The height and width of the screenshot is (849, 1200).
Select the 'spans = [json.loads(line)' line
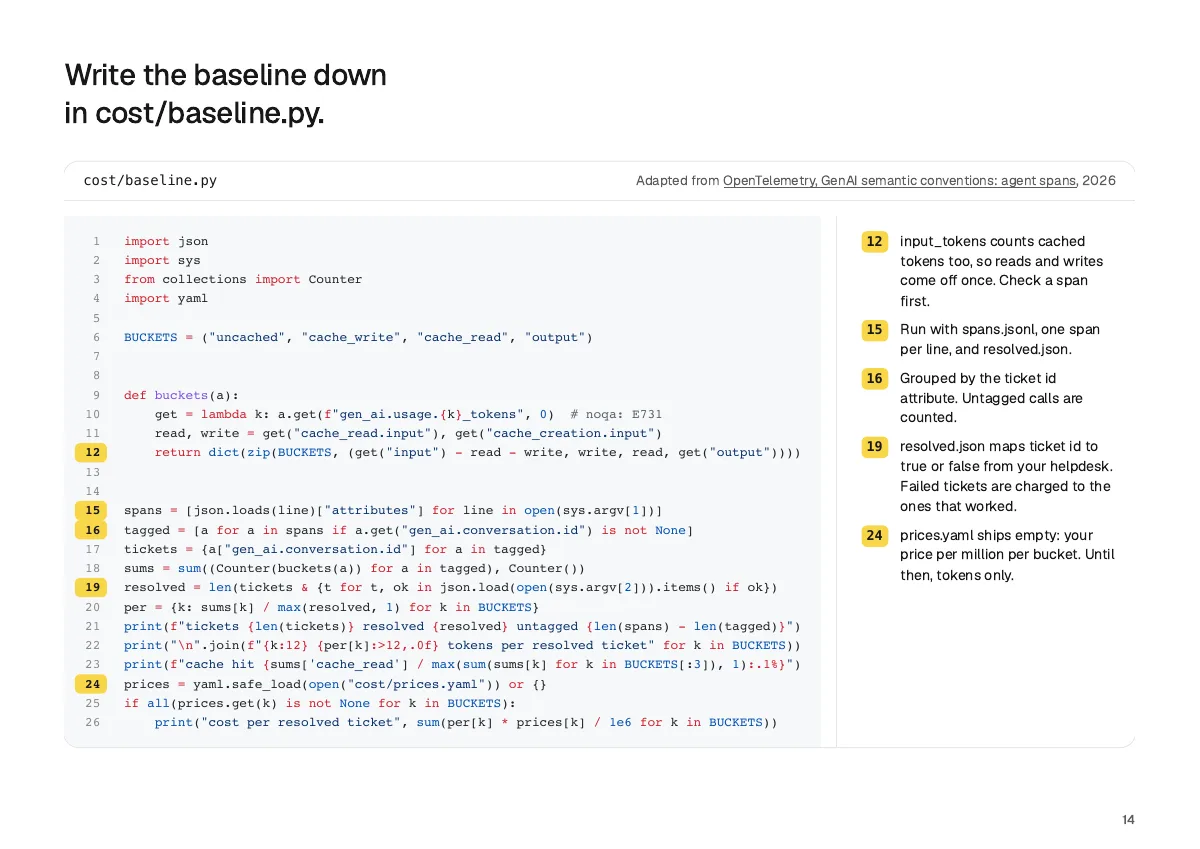click(393, 510)
